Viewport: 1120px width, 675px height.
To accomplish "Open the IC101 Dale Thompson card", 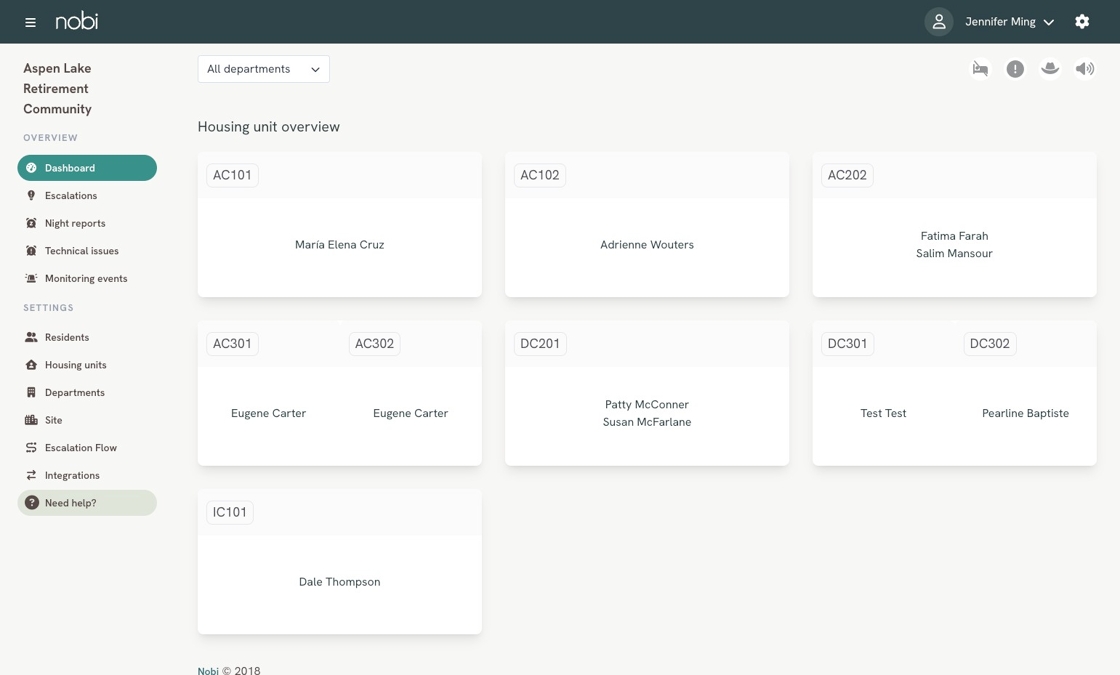I will [340, 561].
